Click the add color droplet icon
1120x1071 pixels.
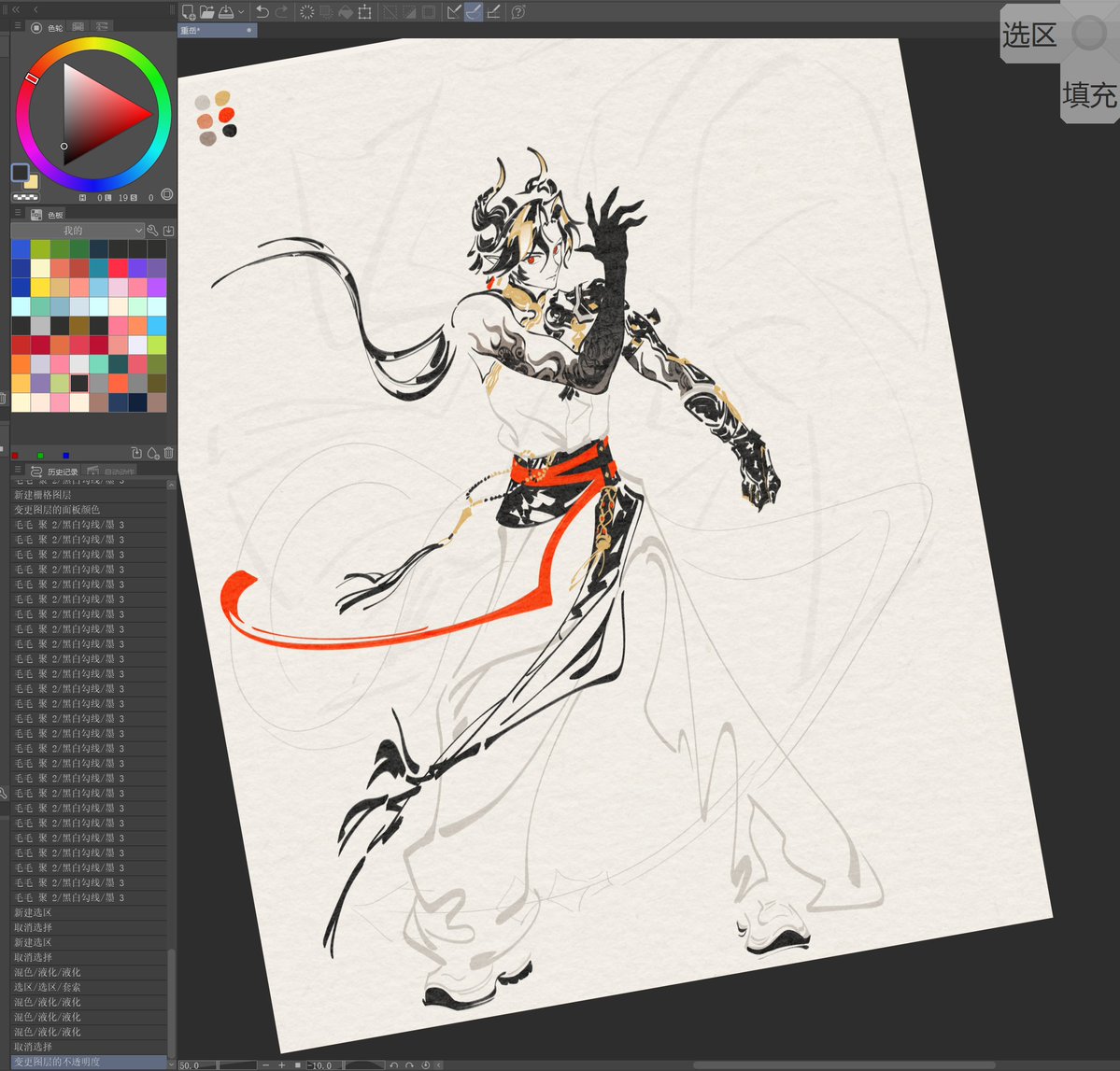tap(153, 453)
